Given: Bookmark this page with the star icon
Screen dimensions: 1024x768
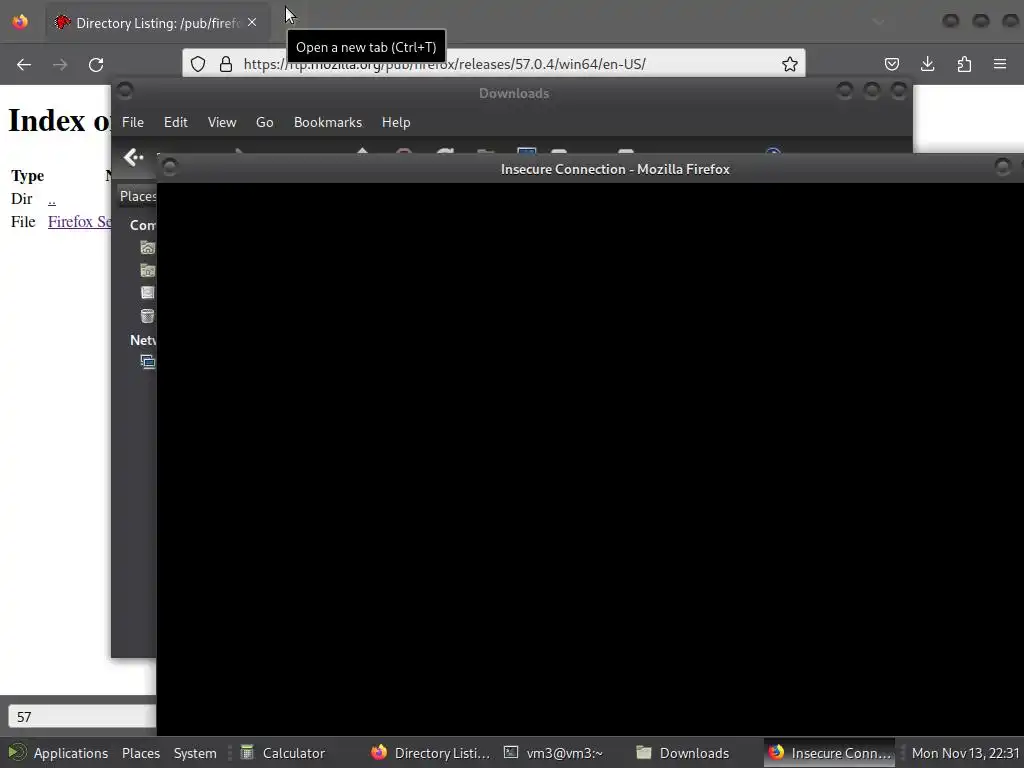Looking at the screenshot, I should (790, 64).
